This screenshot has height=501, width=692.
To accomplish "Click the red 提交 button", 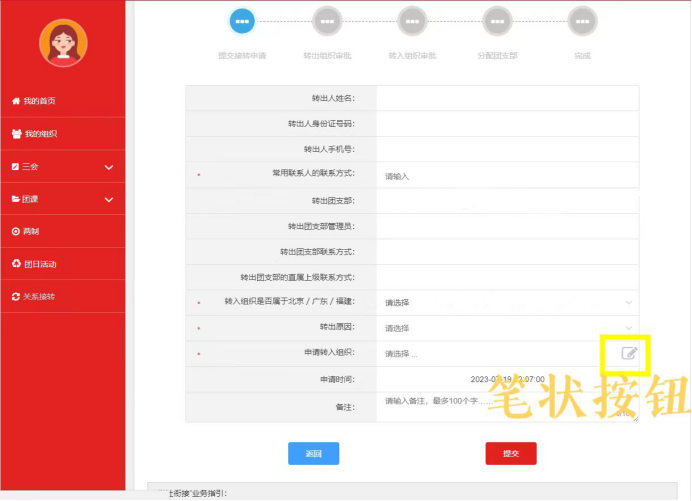I will tap(510, 453).
